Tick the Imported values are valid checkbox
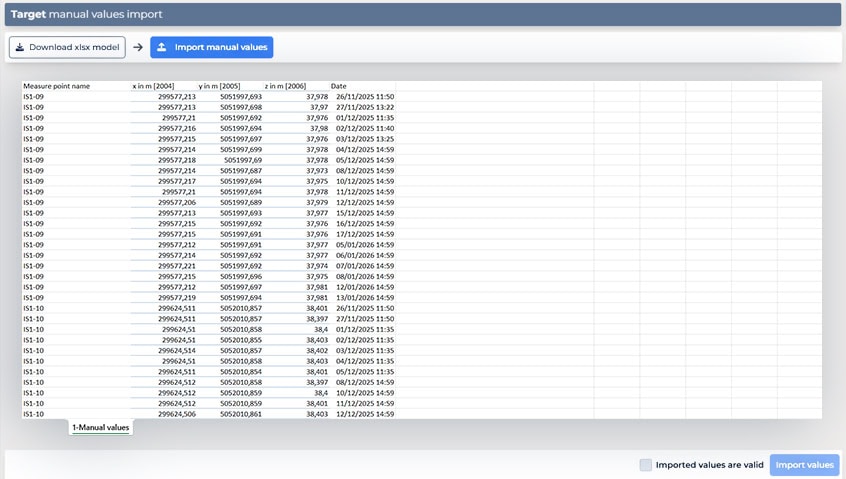 click(x=646, y=465)
